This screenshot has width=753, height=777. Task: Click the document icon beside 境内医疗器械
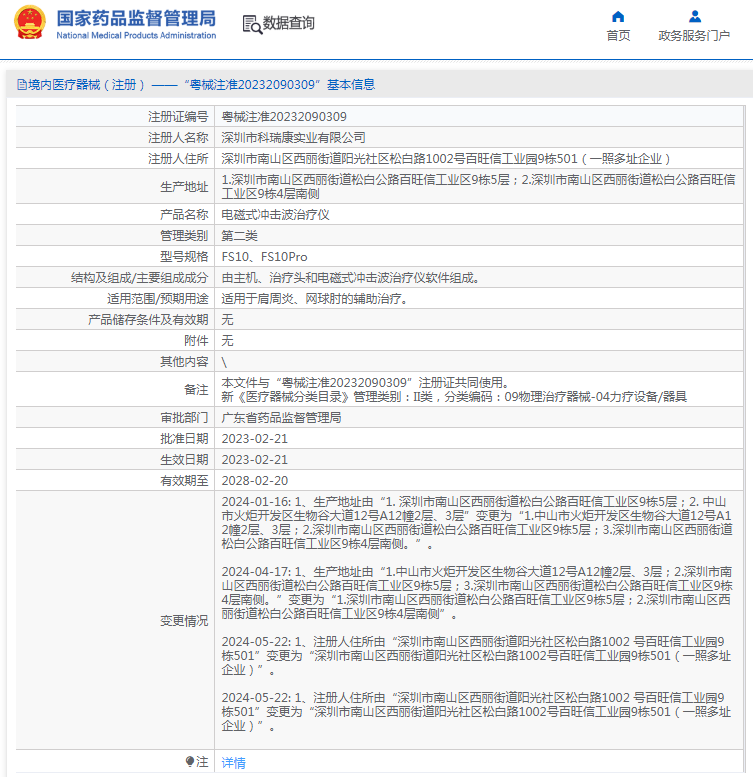tap(22, 85)
